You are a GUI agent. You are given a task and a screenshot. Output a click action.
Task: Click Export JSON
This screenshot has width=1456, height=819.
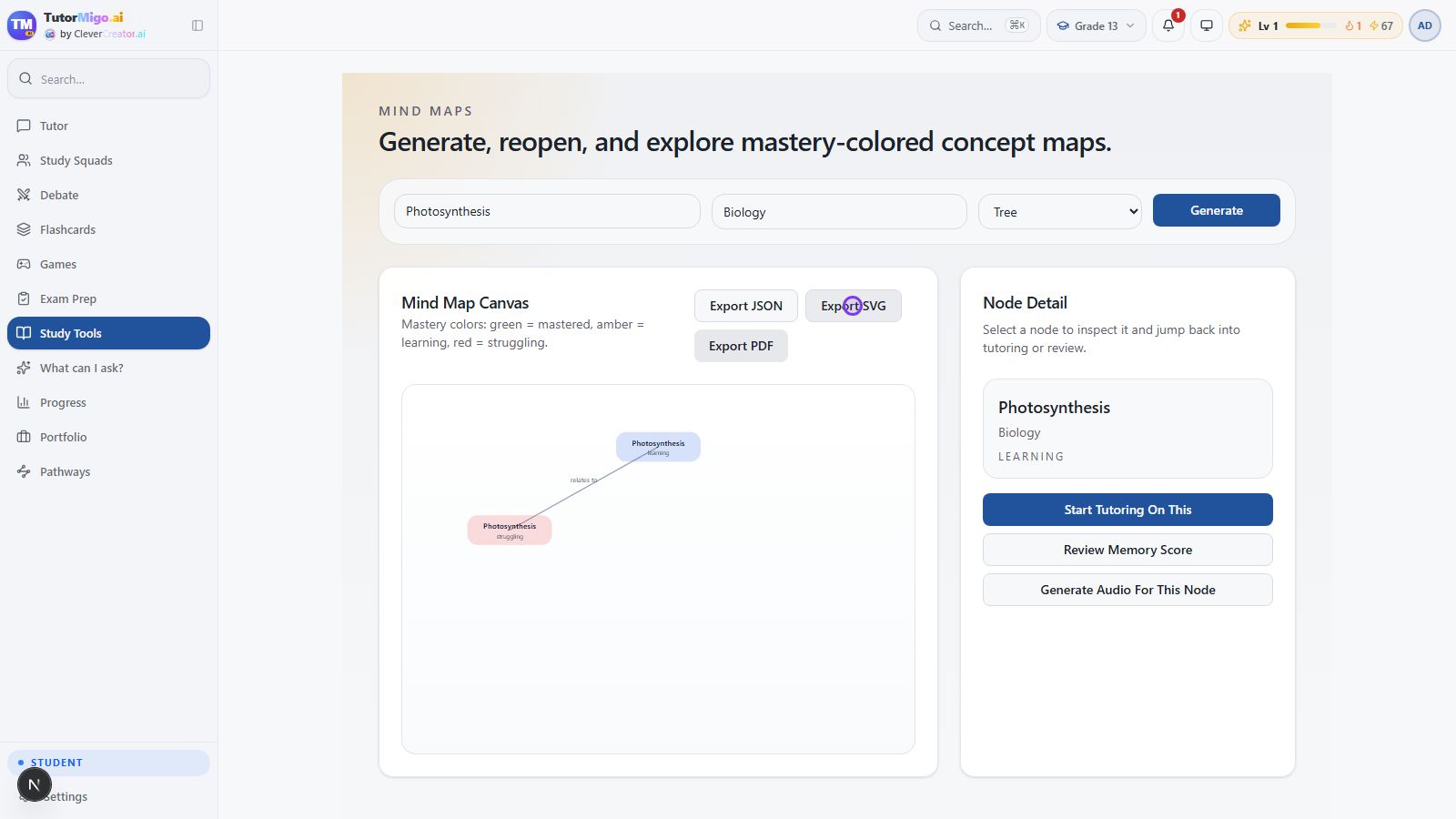(x=746, y=306)
